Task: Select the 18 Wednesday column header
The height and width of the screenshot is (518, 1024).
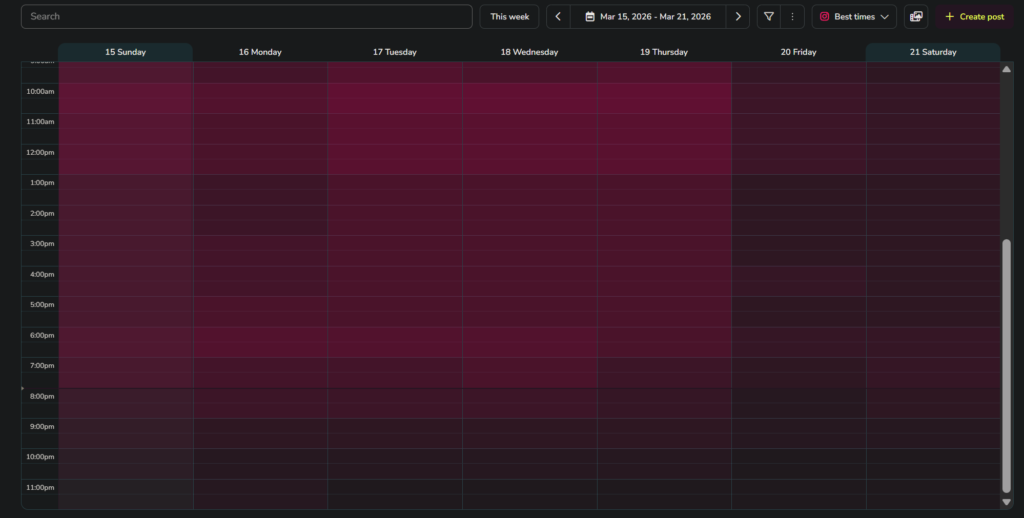Action: click(529, 52)
